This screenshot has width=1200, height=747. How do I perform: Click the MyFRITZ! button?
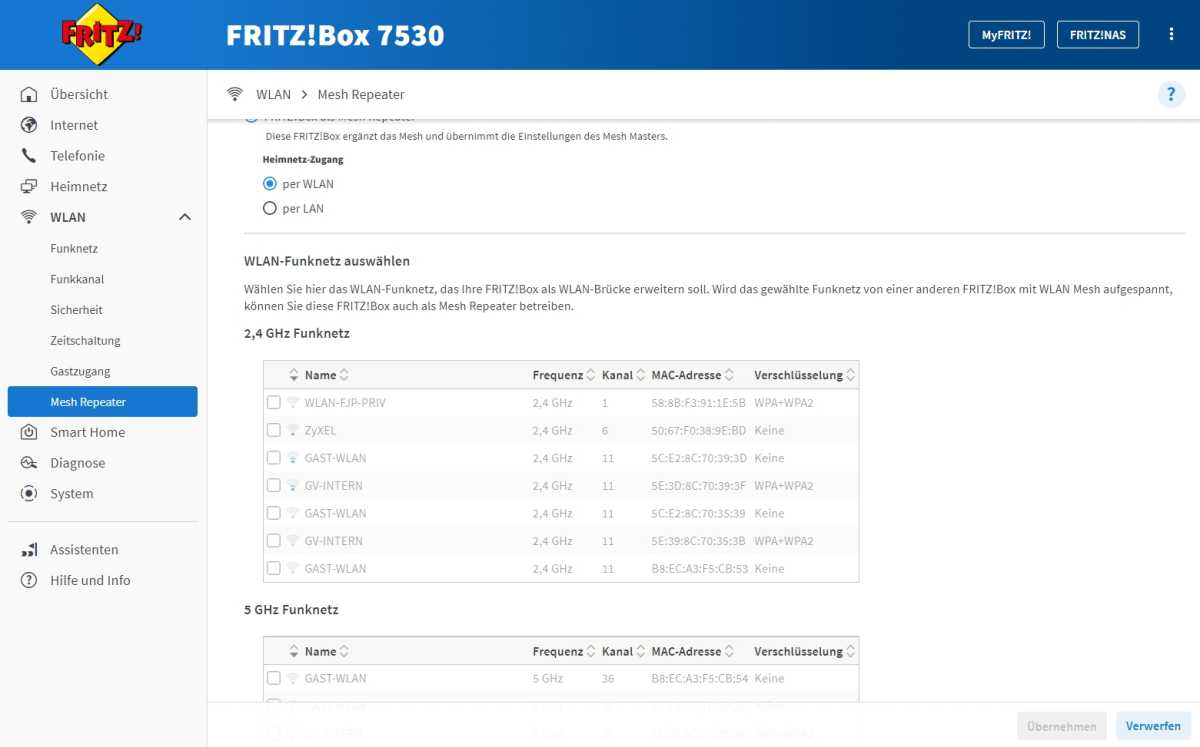[1006, 34]
